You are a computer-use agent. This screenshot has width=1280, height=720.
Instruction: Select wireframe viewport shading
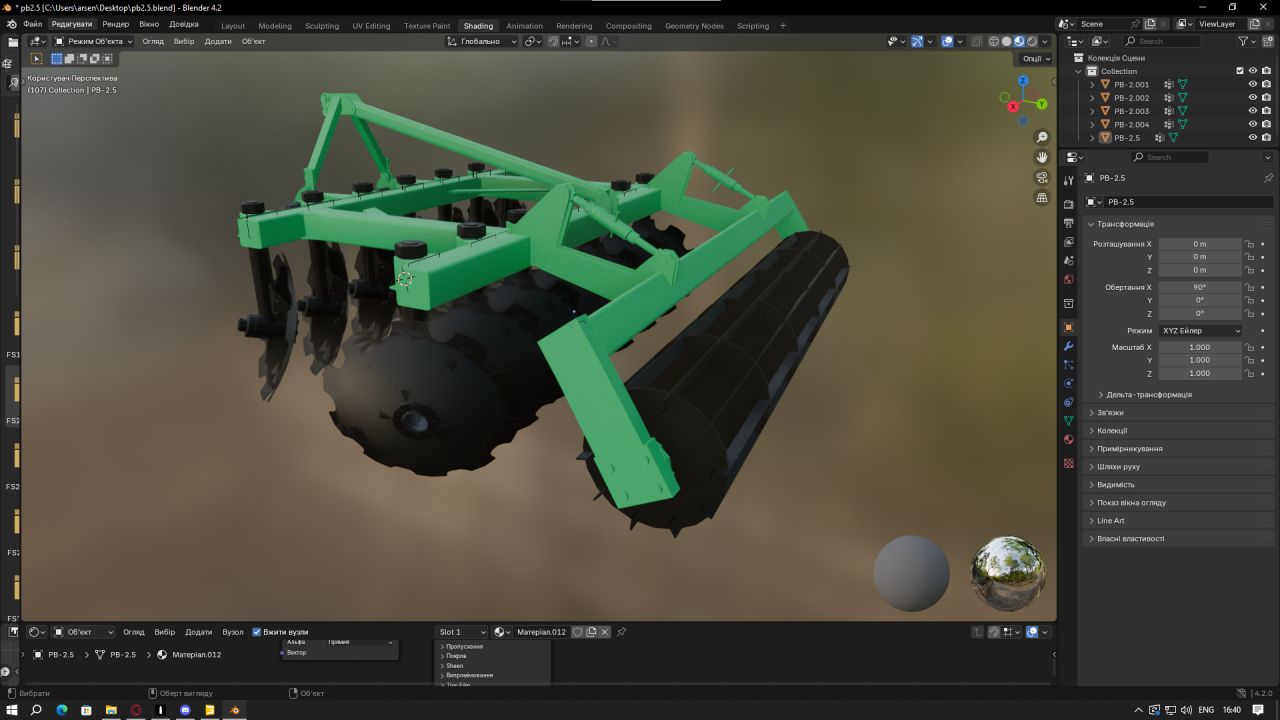994,41
